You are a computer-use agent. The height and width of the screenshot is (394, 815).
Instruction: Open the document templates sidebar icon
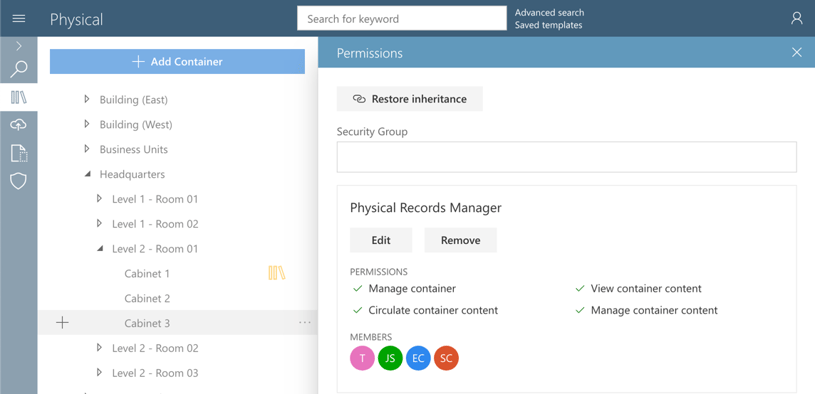(19, 153)
